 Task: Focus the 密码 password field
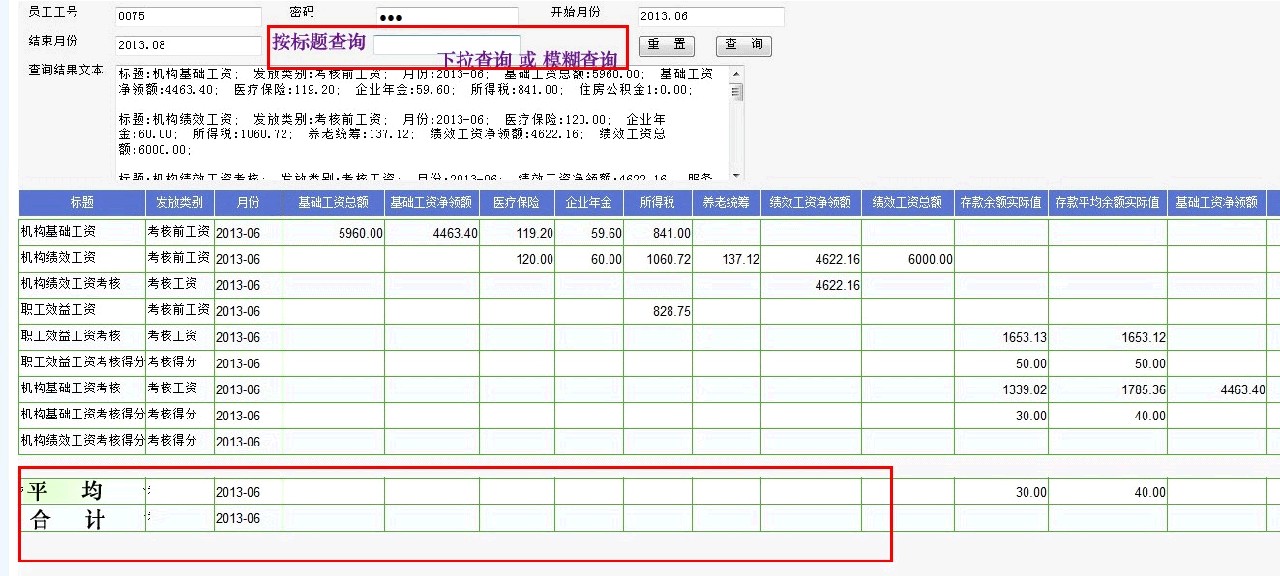[x=447, y=17]
